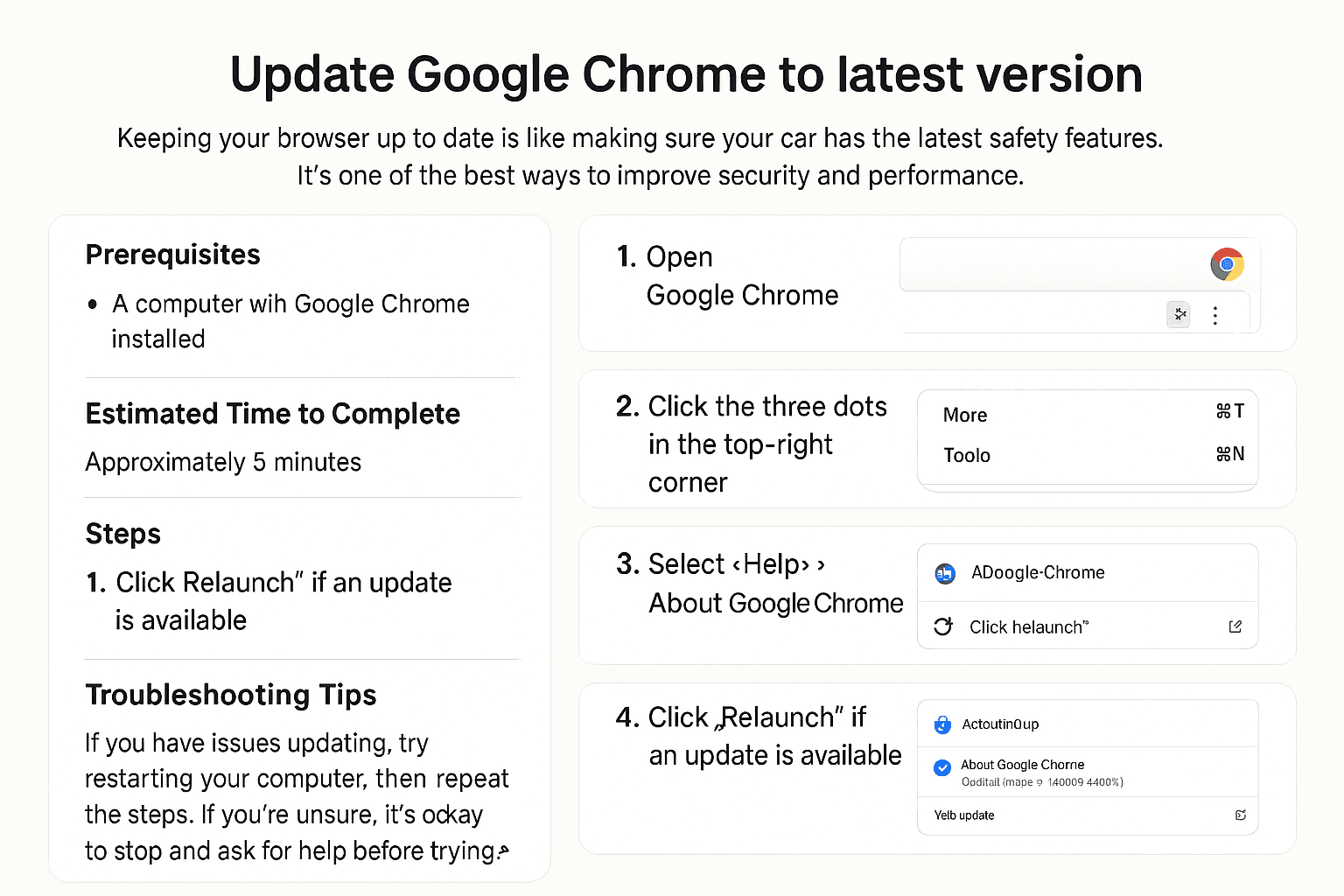Select the Toolo menu entry
Screen dimensions: 1344x896
(x=967, y=456)
